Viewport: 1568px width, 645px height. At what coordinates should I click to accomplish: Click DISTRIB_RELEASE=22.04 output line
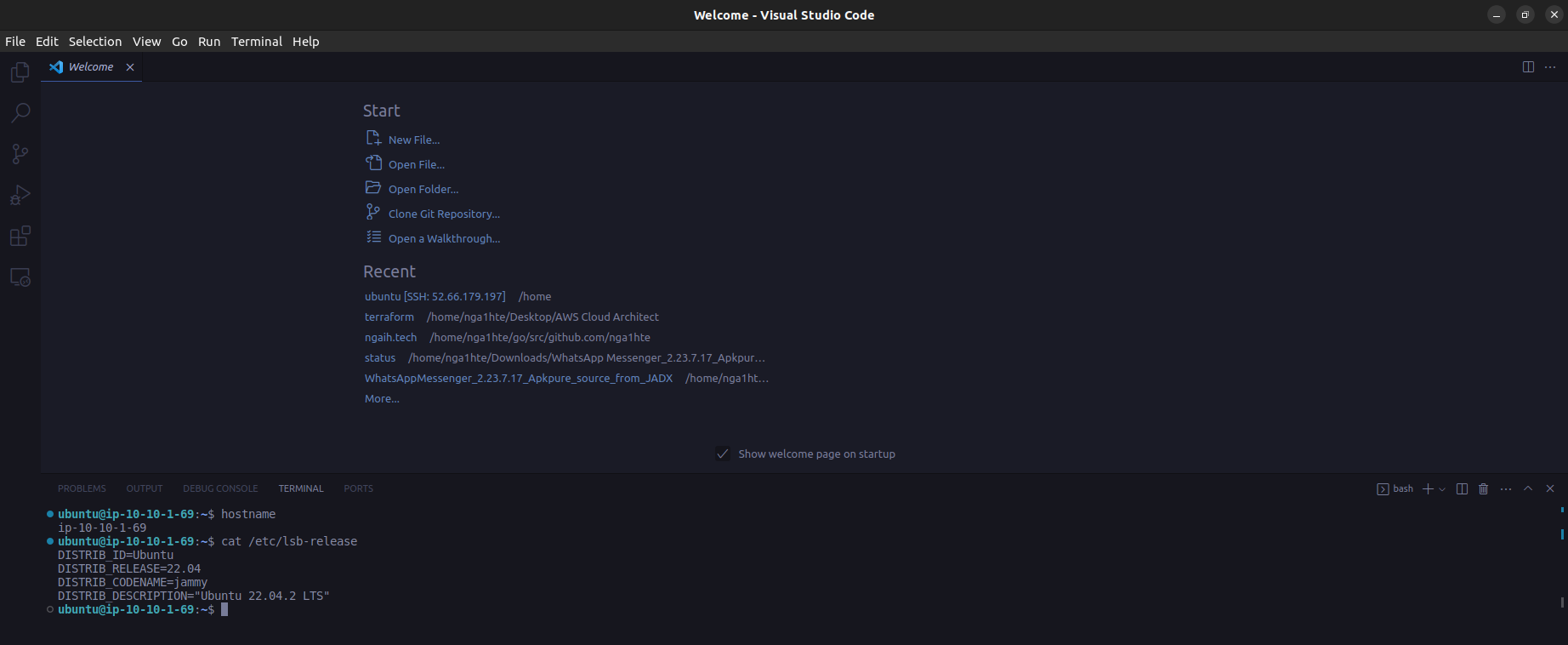129,568
